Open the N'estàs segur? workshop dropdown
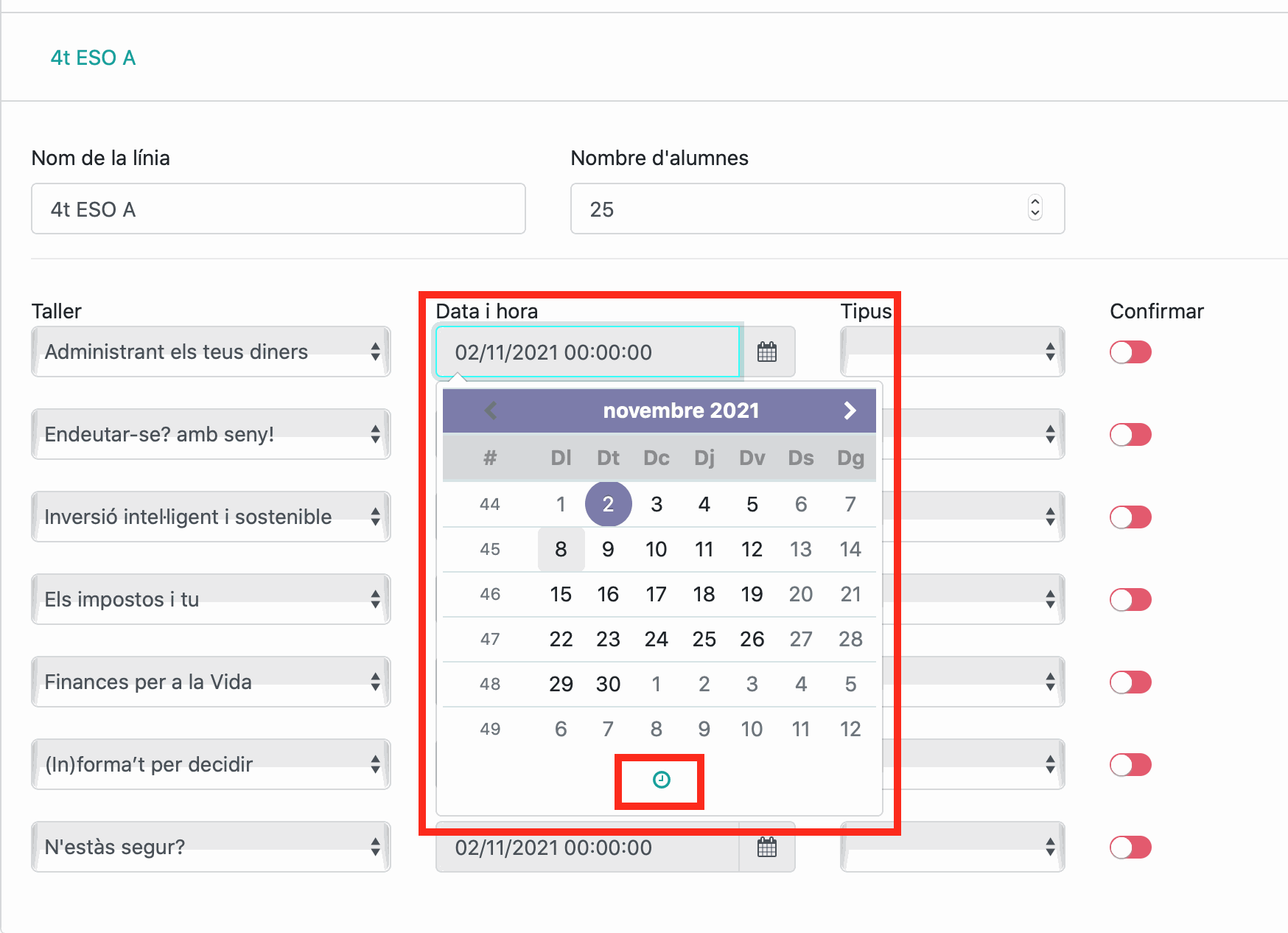The image size is (1288, 933). 211,847
